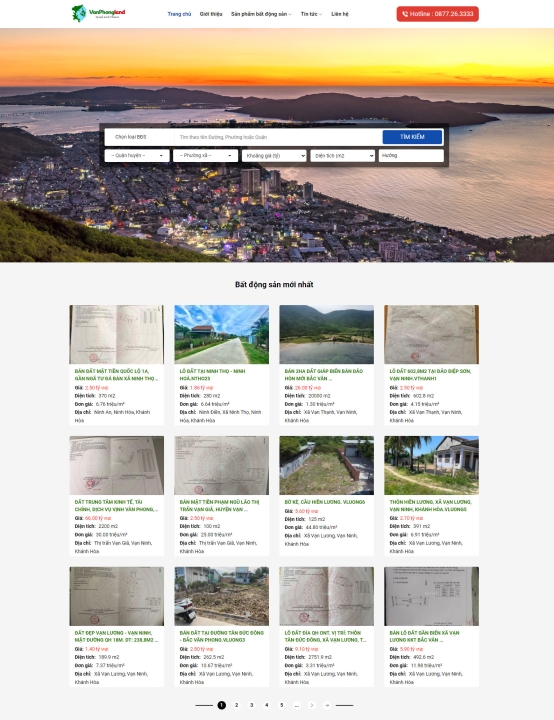Click the TÌM KIẾM search button
554x720 pixels.
tap(412, 137)
